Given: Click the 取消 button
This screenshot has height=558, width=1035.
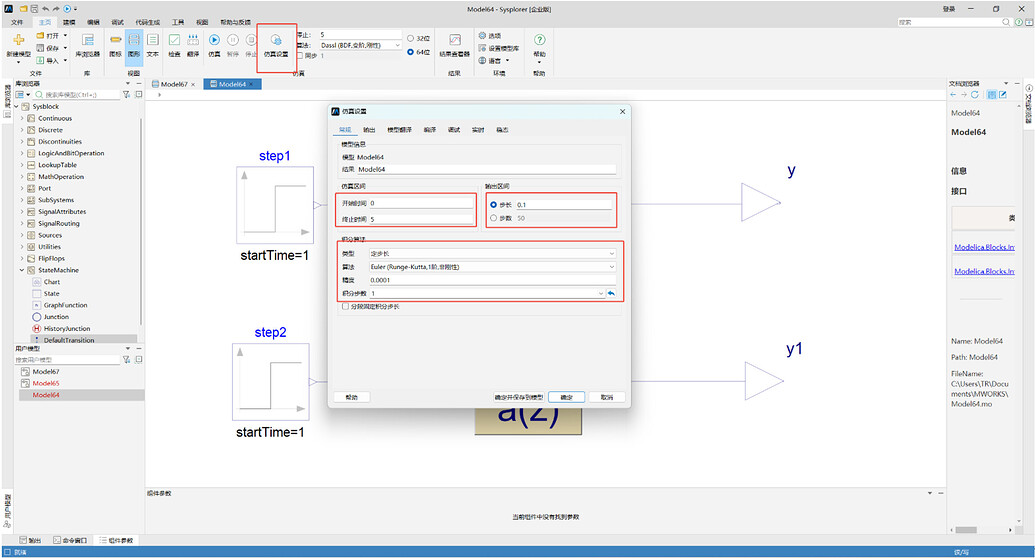Looking at the screenshot, I should pos(607,397).
